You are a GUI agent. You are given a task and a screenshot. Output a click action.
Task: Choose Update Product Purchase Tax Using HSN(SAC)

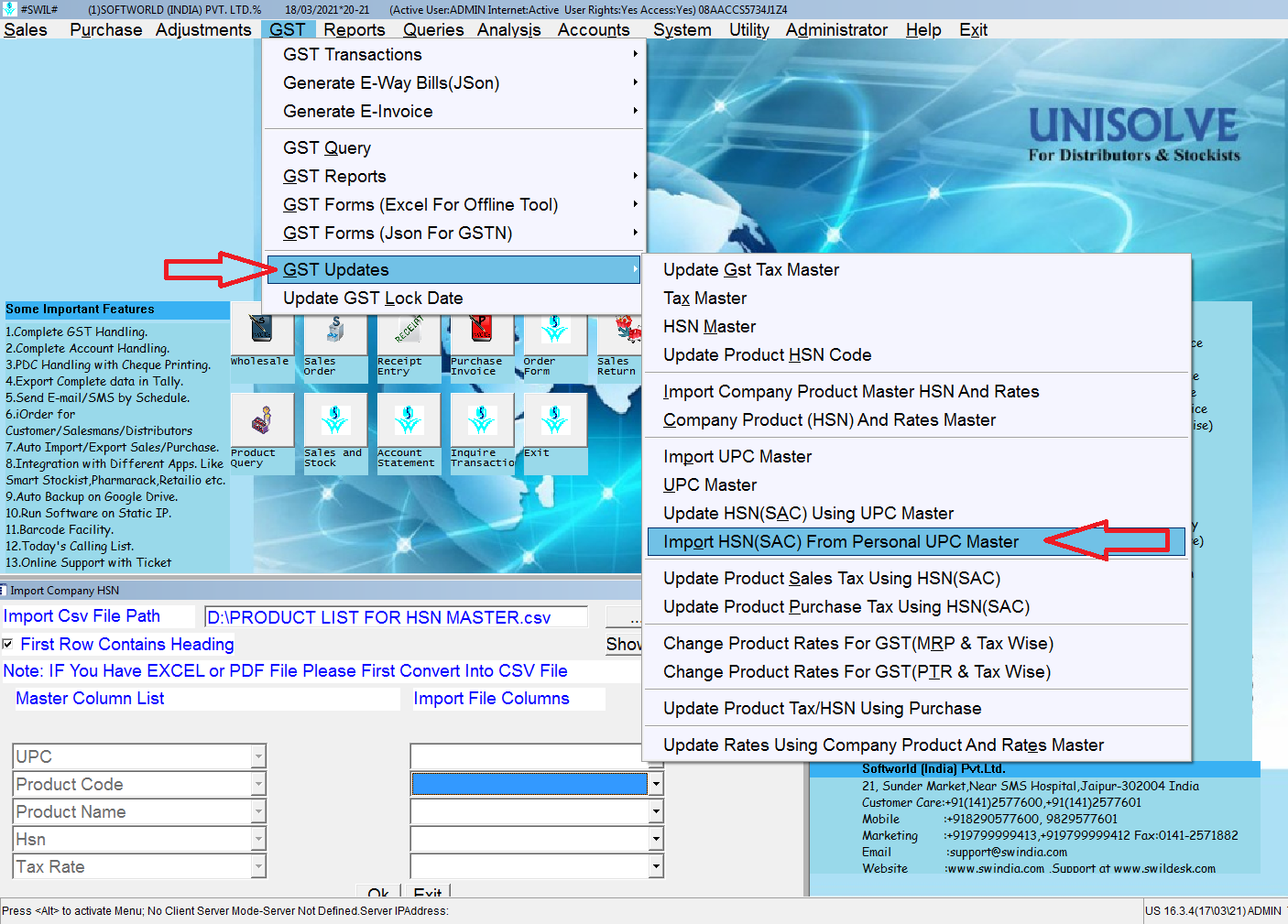click(916, 606)
